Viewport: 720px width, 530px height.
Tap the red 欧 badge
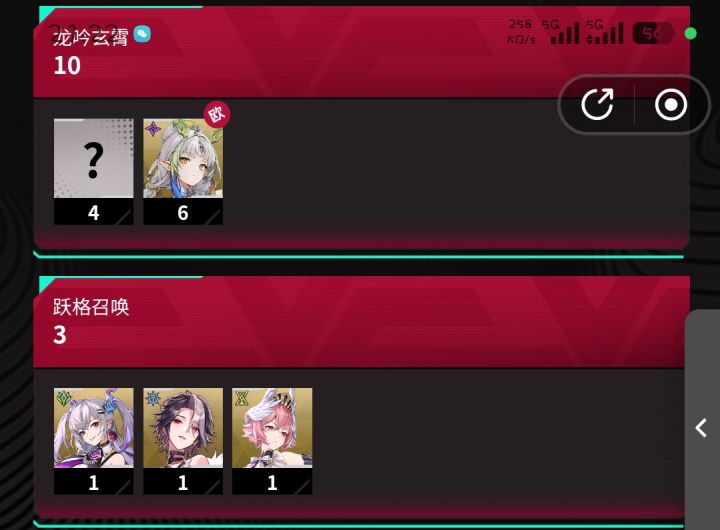217,114
